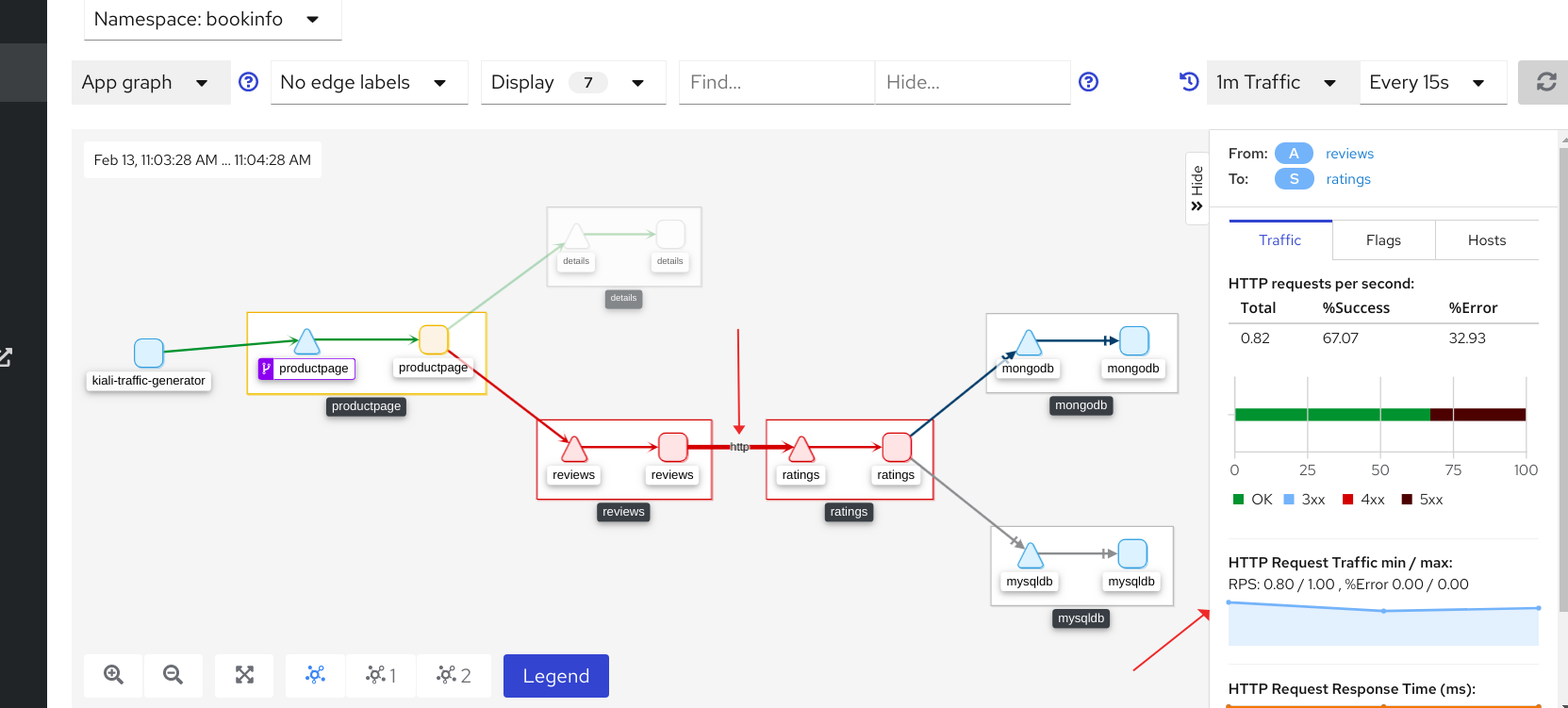Click the kiali-traffic-generator node
This screenshot has height=708, width=1568.
coord(149,354)
